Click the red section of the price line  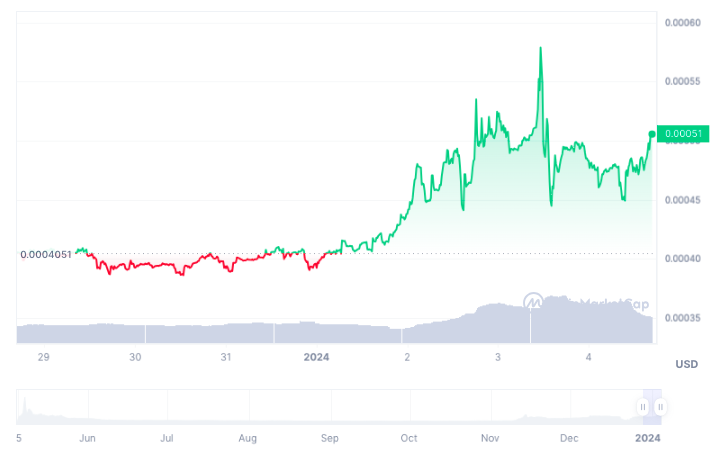(x=150, y=266)
